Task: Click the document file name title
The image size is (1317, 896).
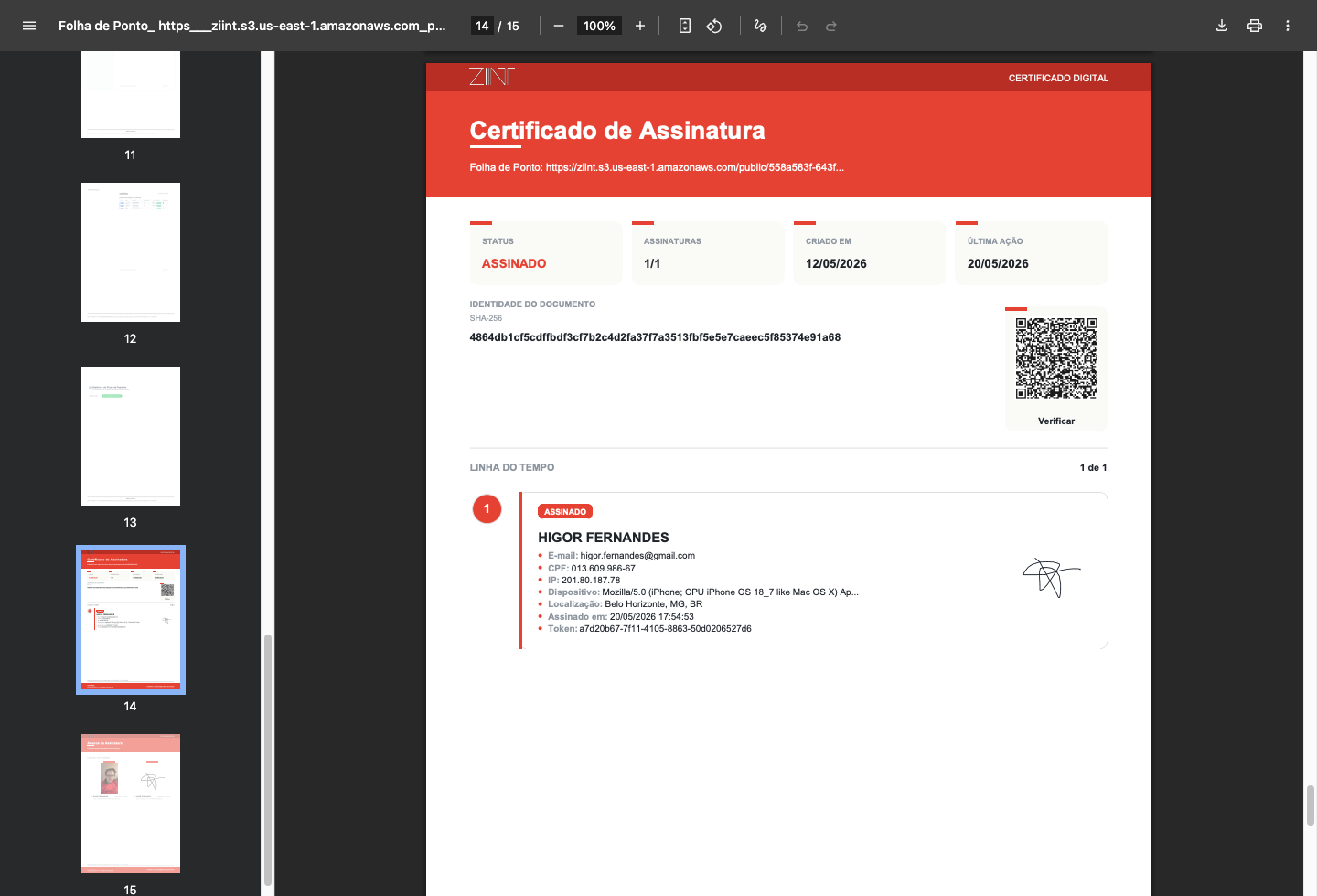Action: point(252,26)
